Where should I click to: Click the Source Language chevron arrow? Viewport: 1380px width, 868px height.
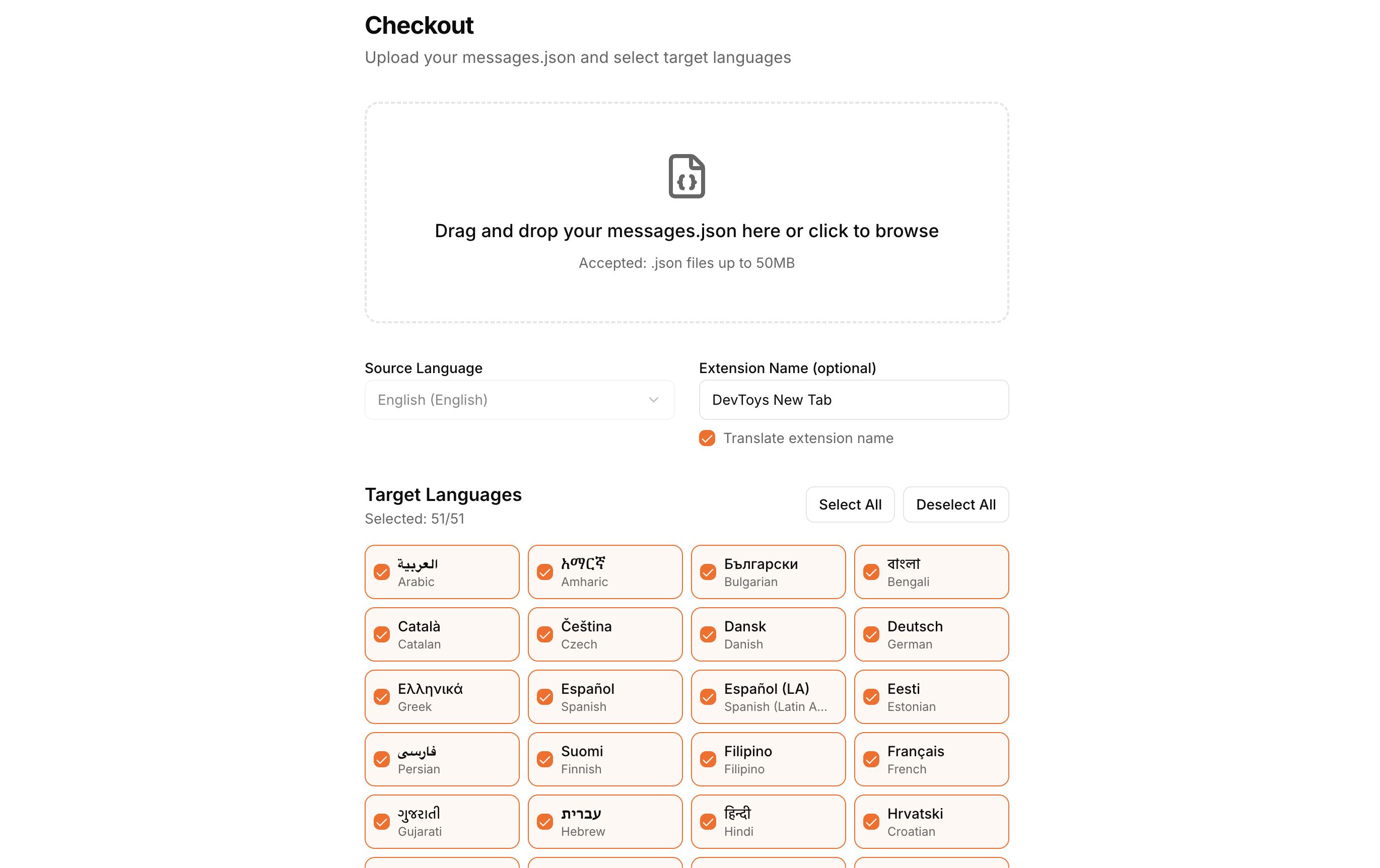click(653, 399)
